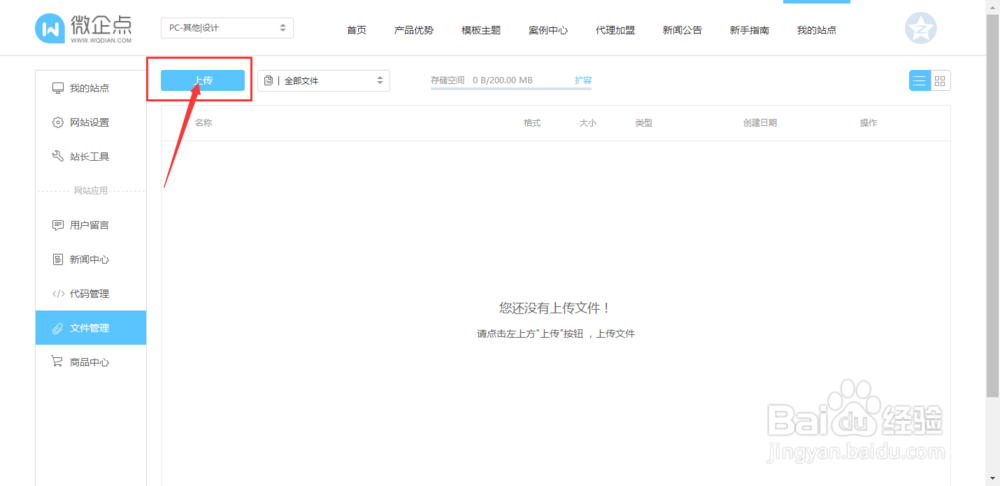Click the 用户留言 message icon
Screen dimensions: 1000x486
[58, 225]
